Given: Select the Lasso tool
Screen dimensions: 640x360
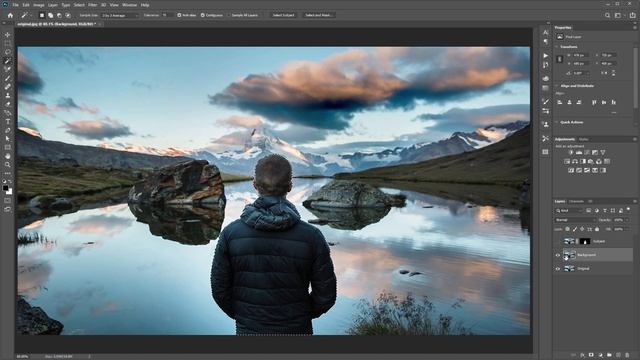Looking at the screenshot, I should 8,52.
